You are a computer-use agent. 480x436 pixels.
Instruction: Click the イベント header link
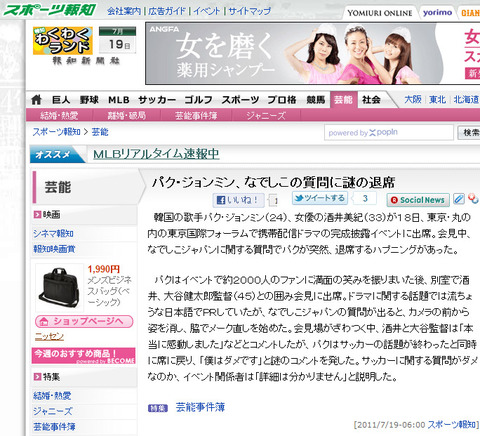207,11
